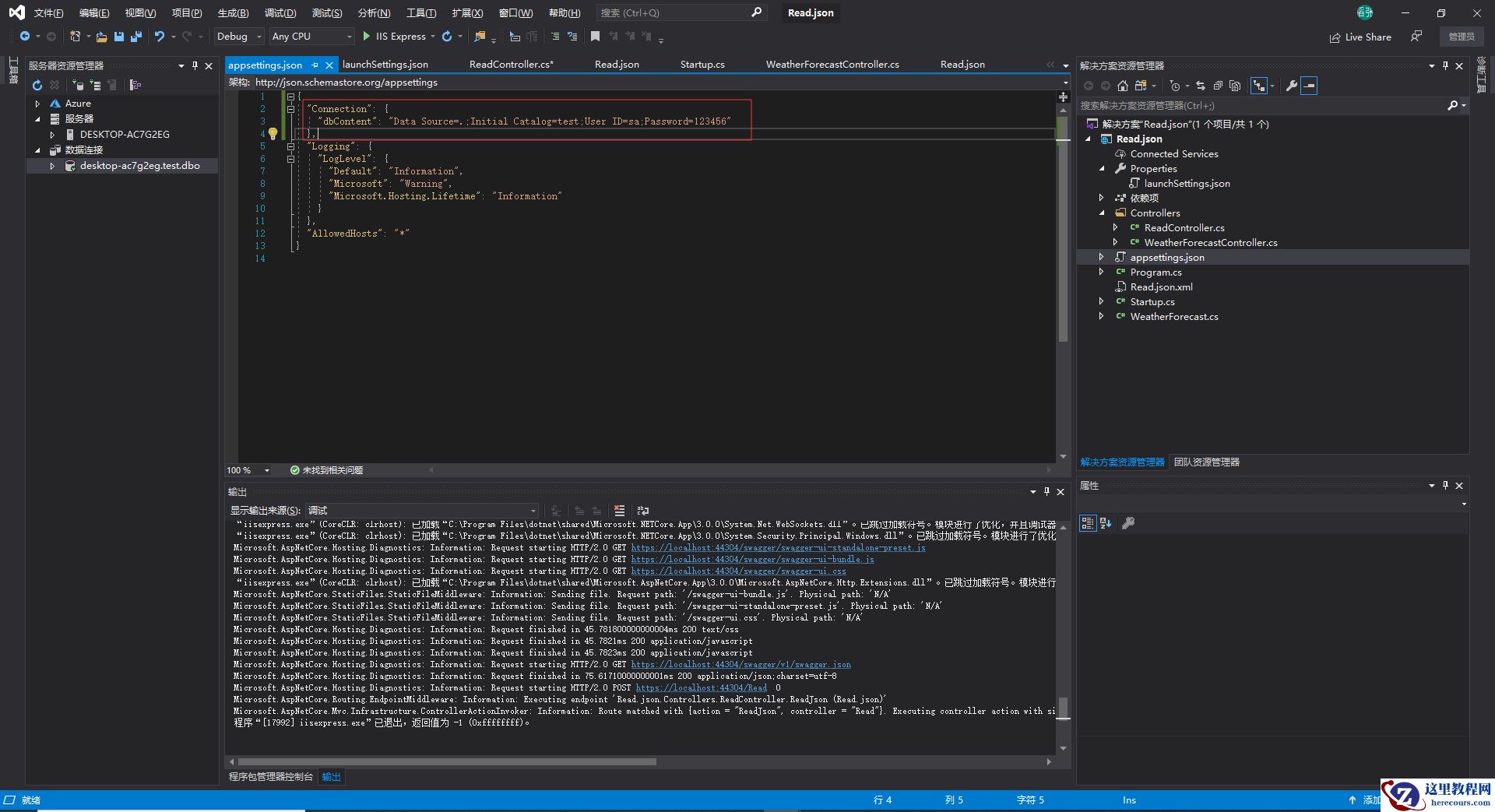This screenshot has height=812, width=1495.
Task: Select Program.cs in Solution Explorer
Action: click(1156, 272)
